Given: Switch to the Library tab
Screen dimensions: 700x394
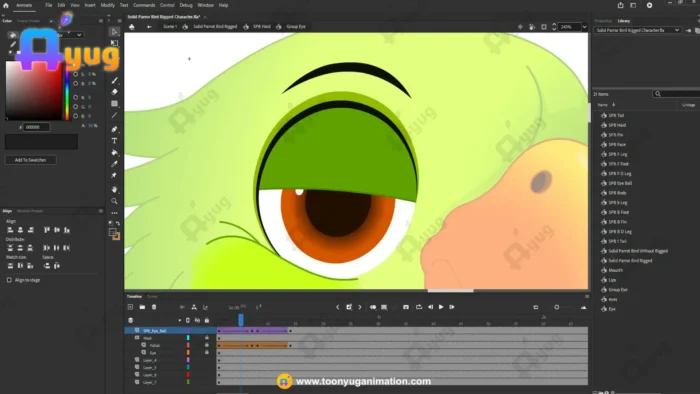Looking at the screenshot, I should click(624, 21).
